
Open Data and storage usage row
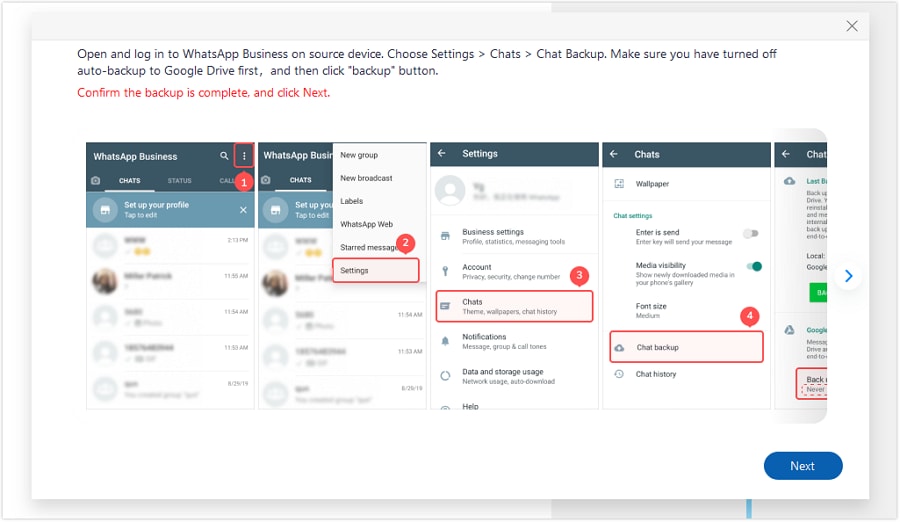514,376
